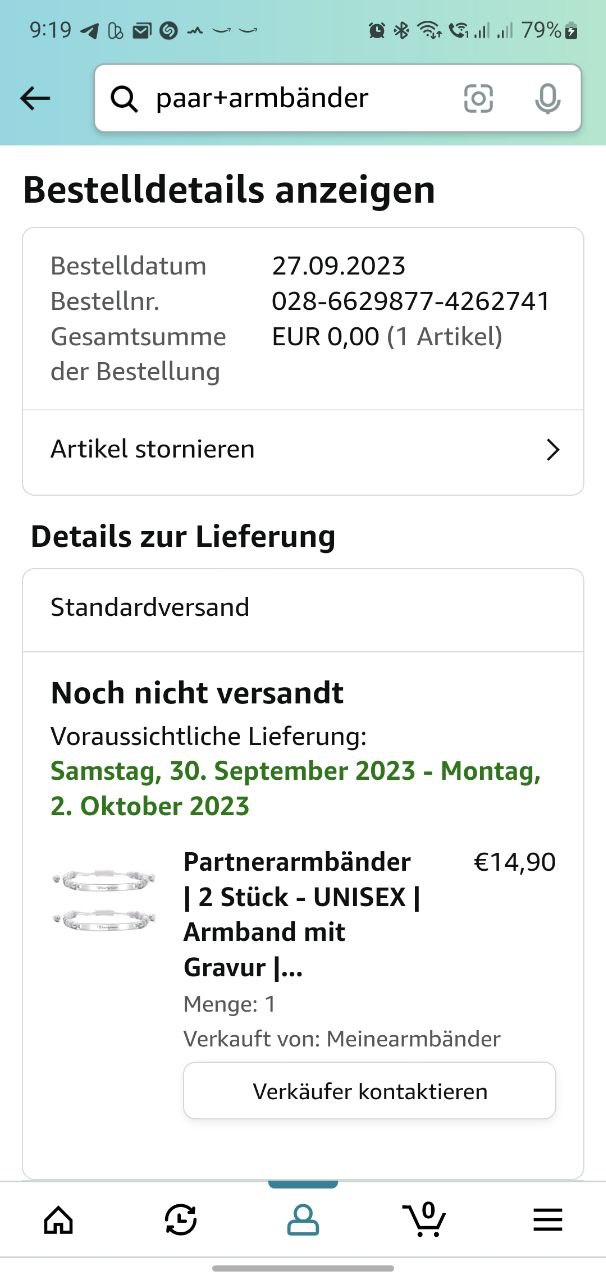Tap battery icon in status bar
The height and width of the screenshot is (1280, 606).
point(572,31)
